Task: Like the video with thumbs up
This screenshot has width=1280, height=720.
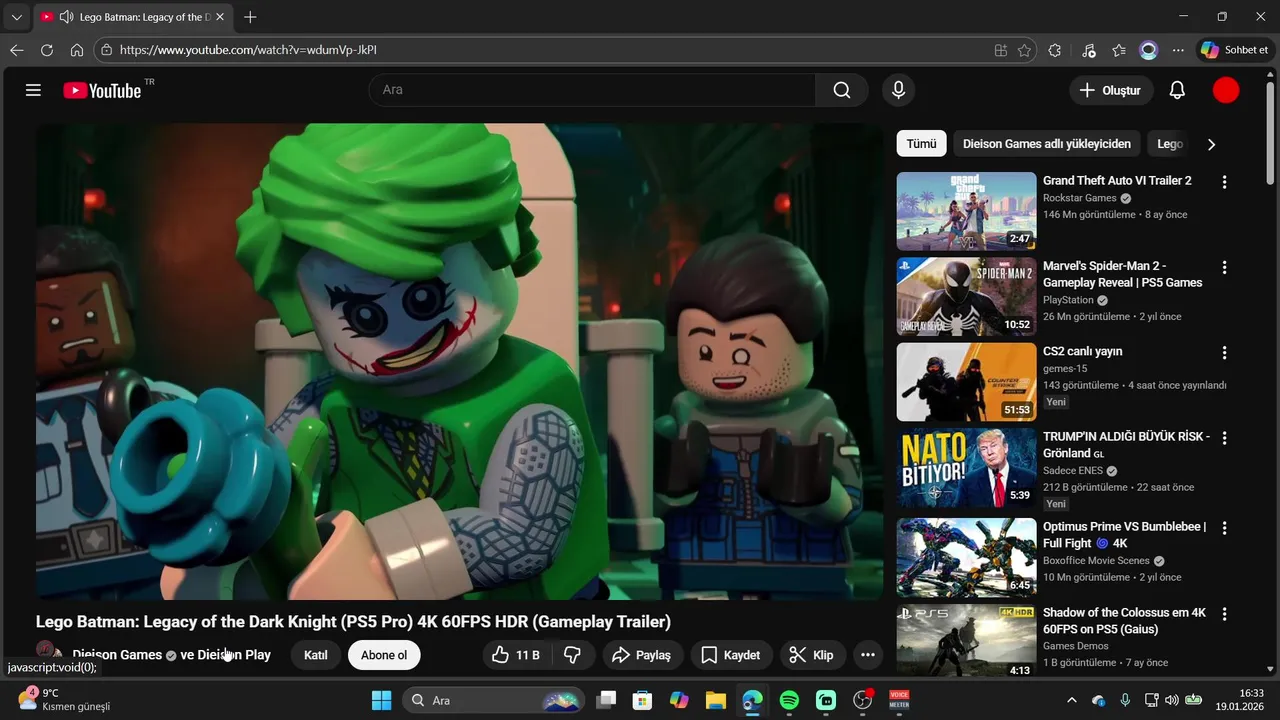Action: (516, 655)
